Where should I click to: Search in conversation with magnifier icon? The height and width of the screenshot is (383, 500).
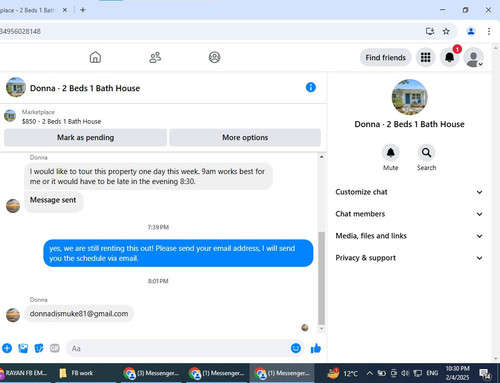[x=426, y=153]
